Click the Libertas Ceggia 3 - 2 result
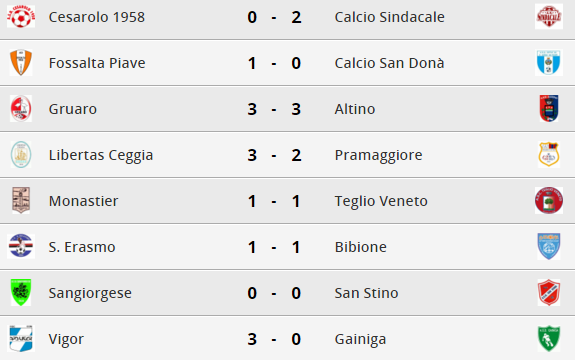 tap(274, 155)
